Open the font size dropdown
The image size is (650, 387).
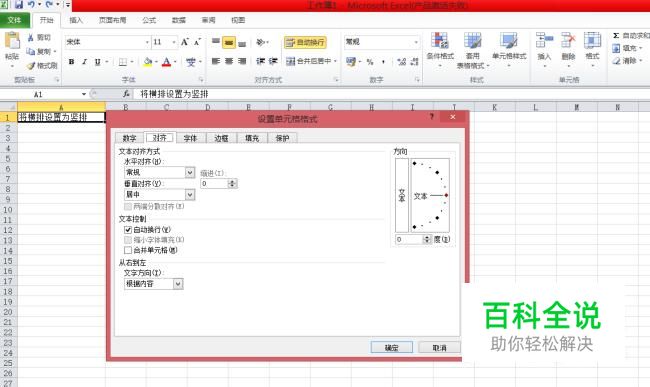(x=174, y=42)
